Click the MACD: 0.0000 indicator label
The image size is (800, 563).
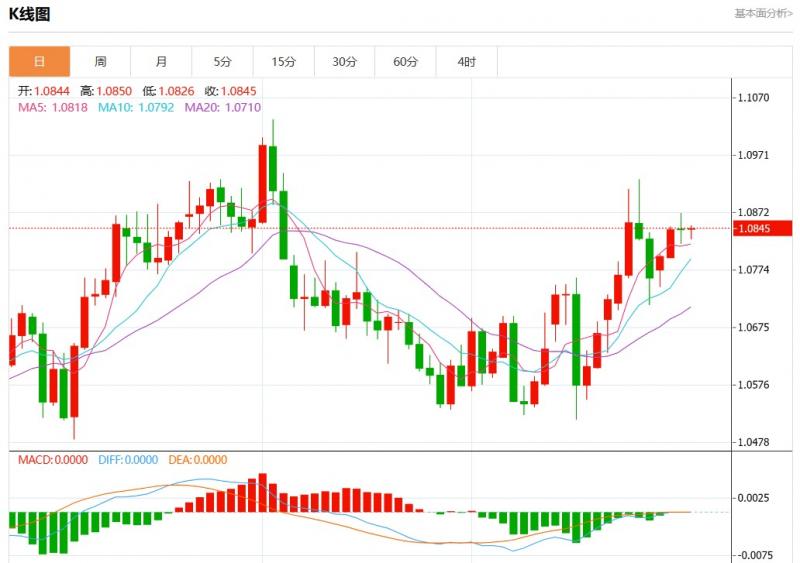click(51, 460)
